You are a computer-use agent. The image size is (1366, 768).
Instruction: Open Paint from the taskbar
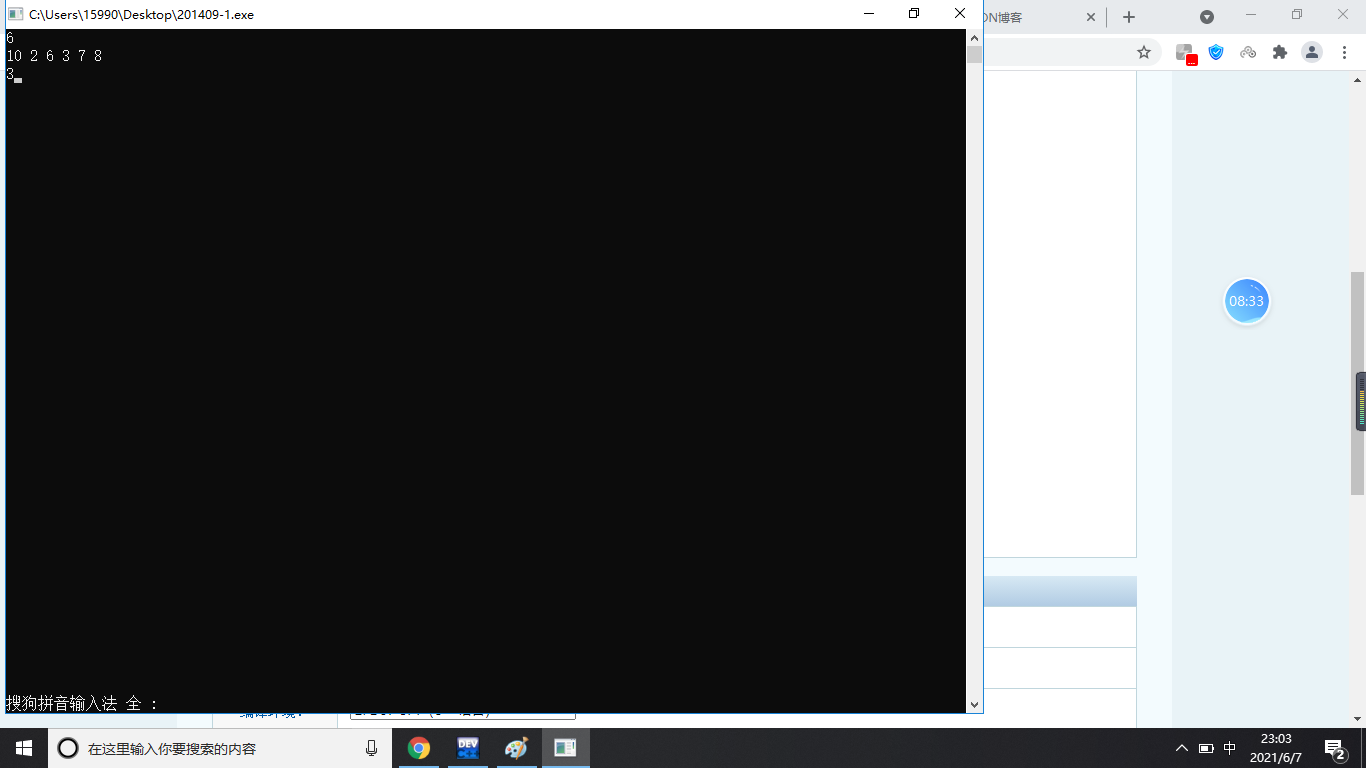click(x=515, y=748)
